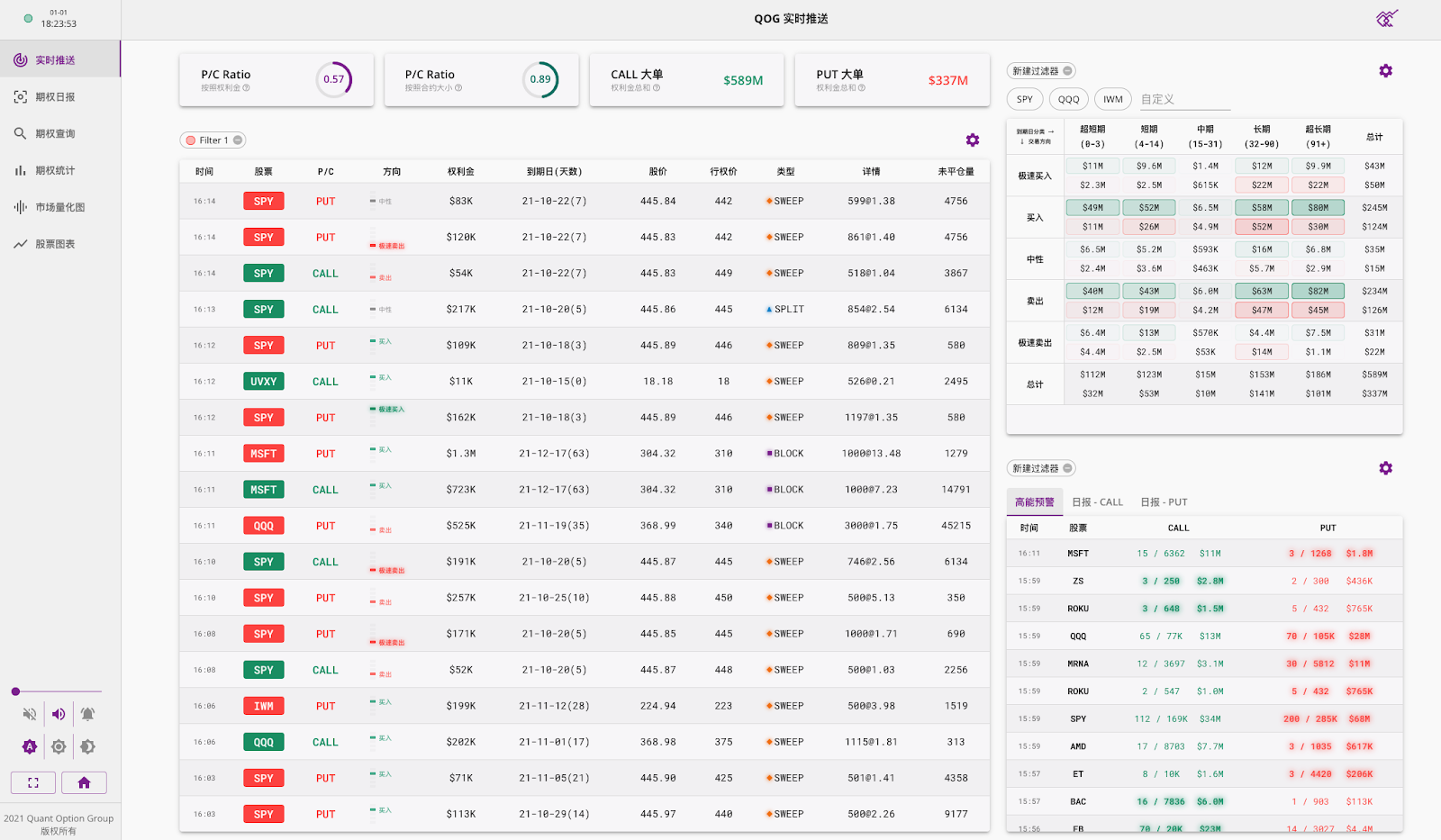Viewport: 1441px width, 840px height.
Task: Open the 市场量化图 sidebar page
Action: click(59, 207)
